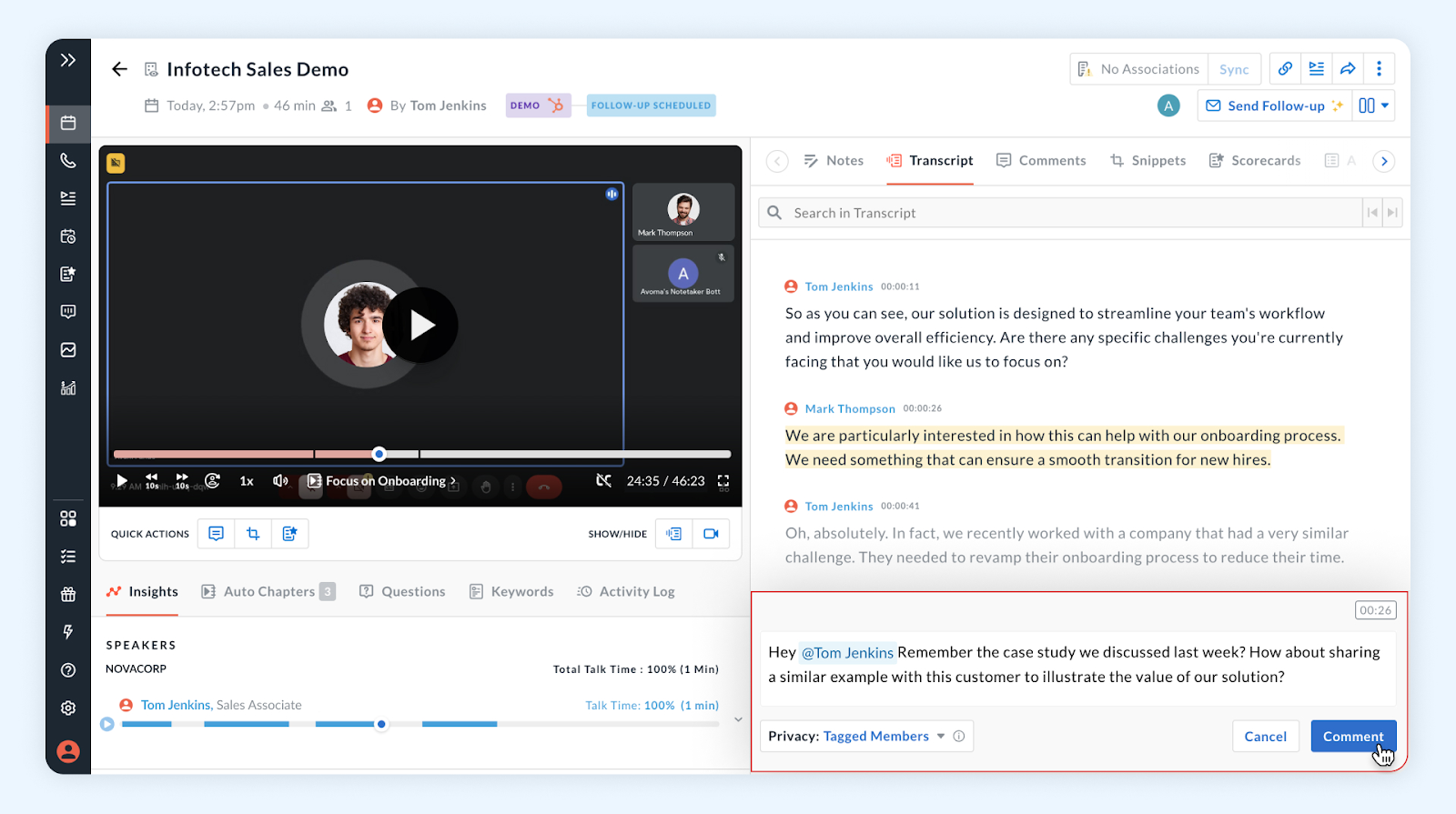Open the checklist icon in the sidebar

point(68,557)
